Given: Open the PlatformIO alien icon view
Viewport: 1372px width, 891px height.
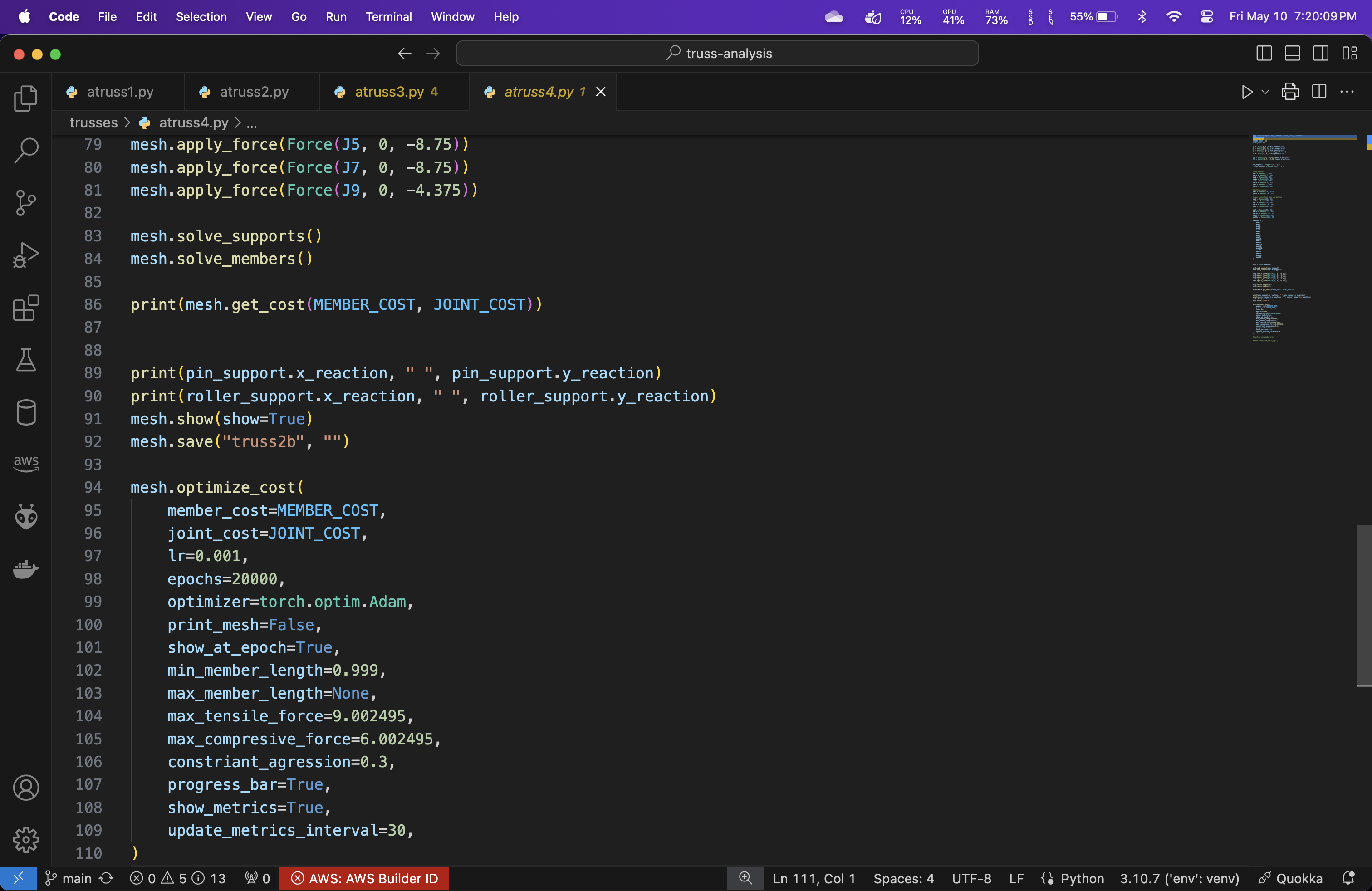Looking at the screenshot, I should (26, 516).
